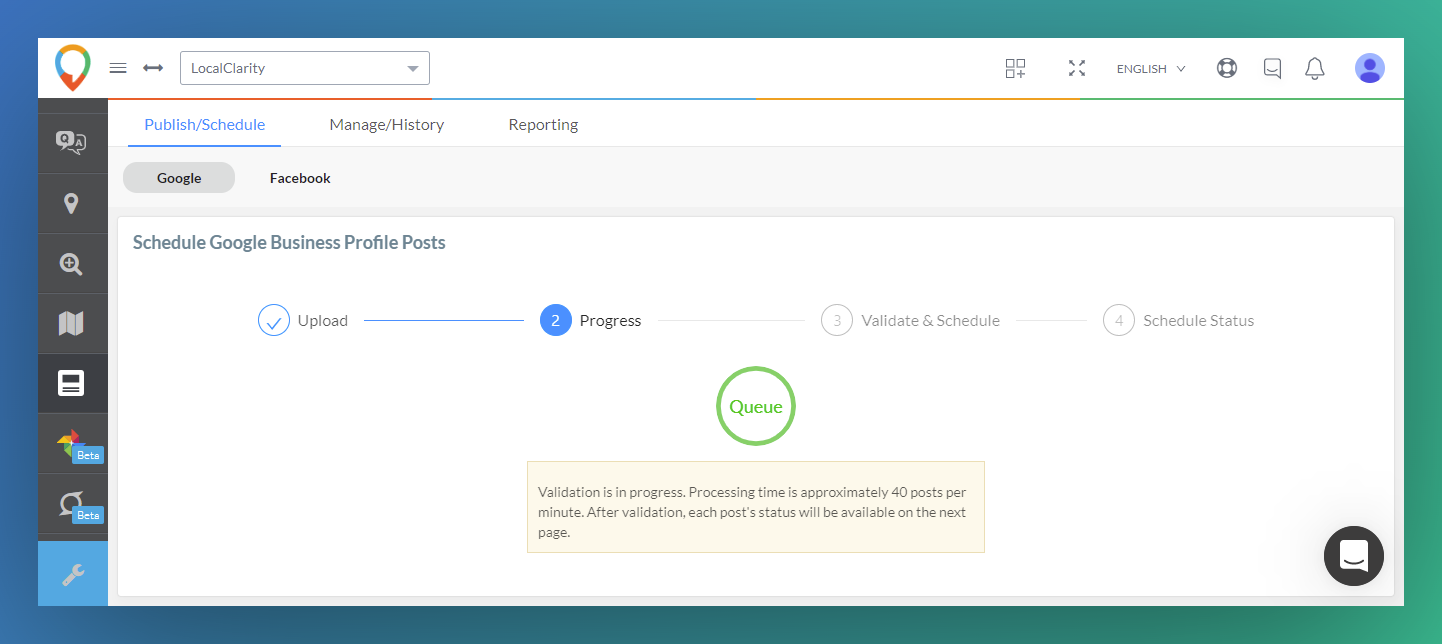This screenshot has width=1442, height=644.
Task: Open the lifebuoy help icon
Action: pos(1227,68)
